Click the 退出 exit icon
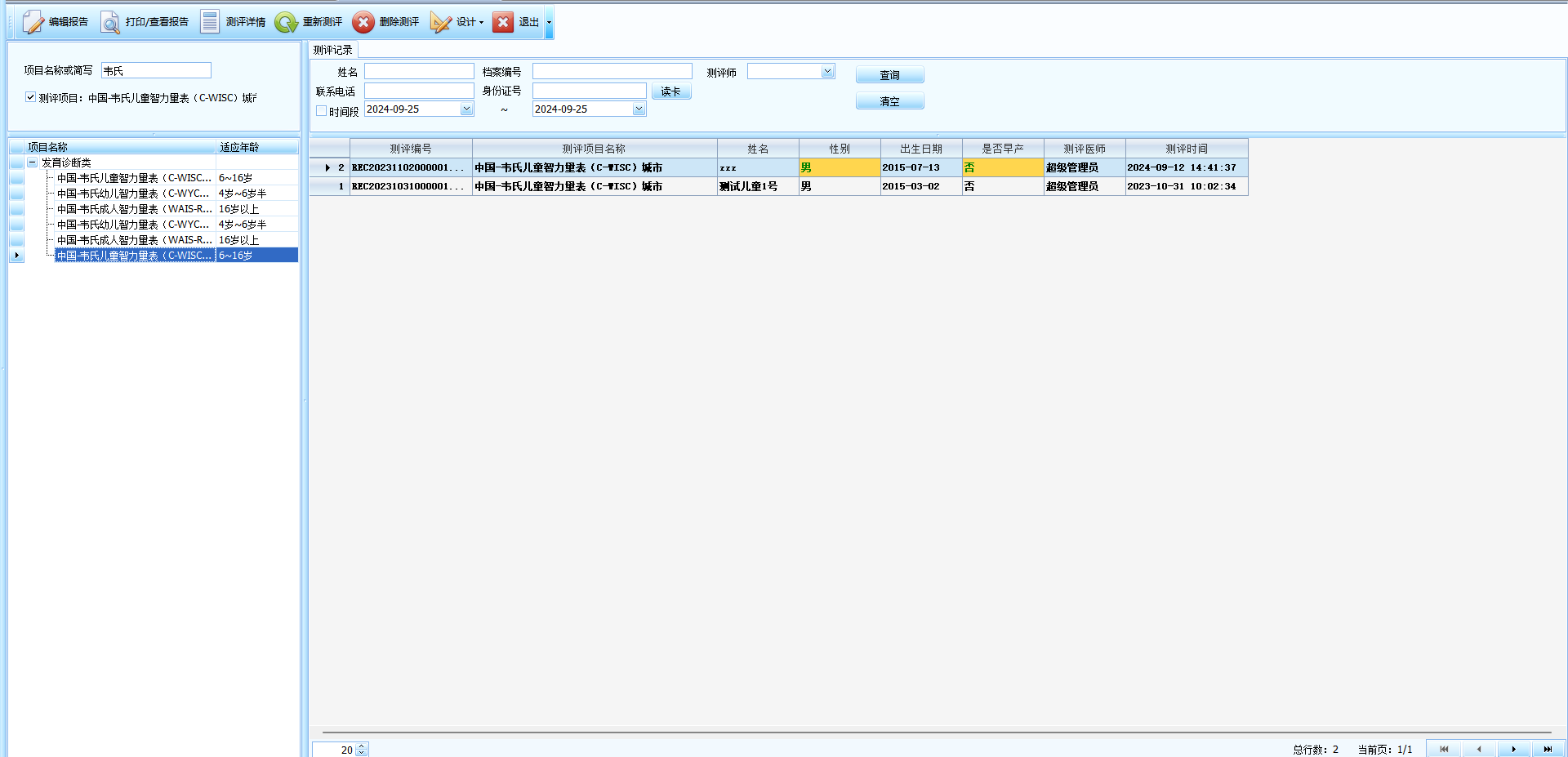Image resolution: width=1568 pixels, height=757 pixels. [x=504, y=22]
